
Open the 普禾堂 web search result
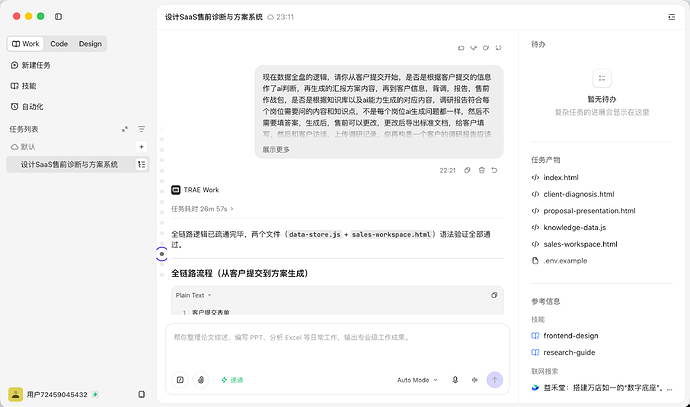pyautogui.click(x=602, y=388)
